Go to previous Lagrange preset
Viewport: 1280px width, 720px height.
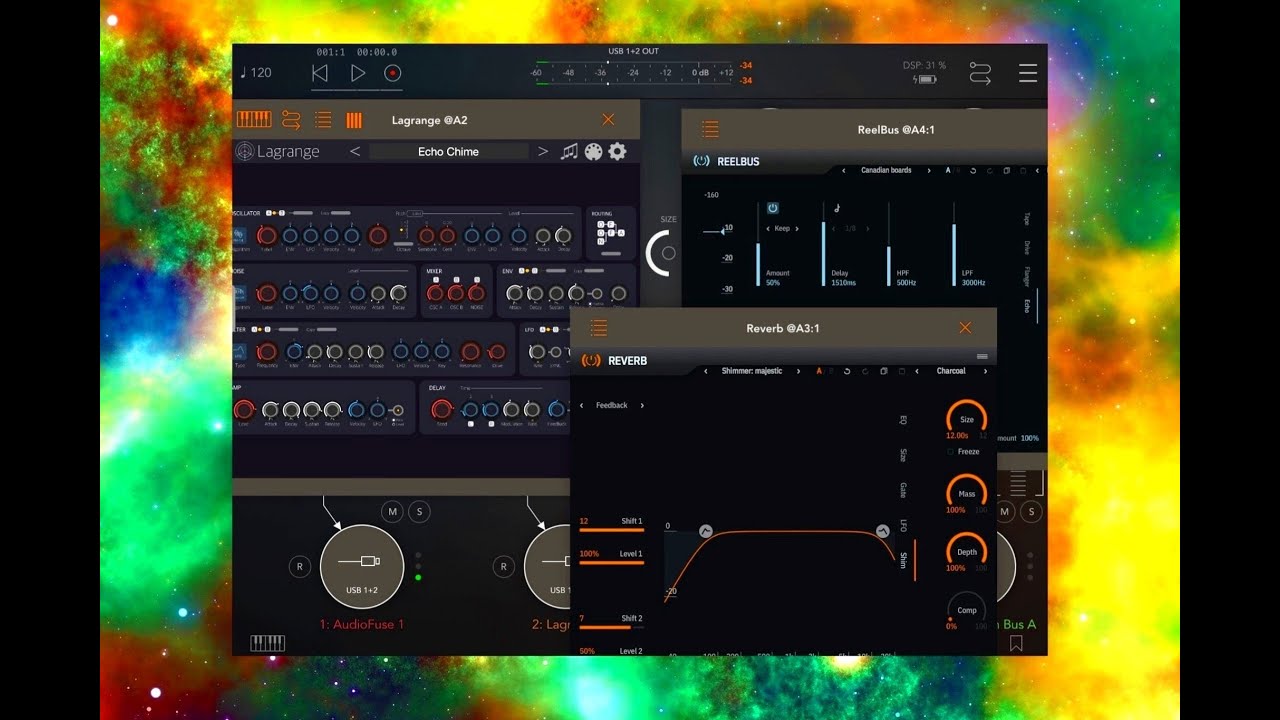tap(355, 151)
